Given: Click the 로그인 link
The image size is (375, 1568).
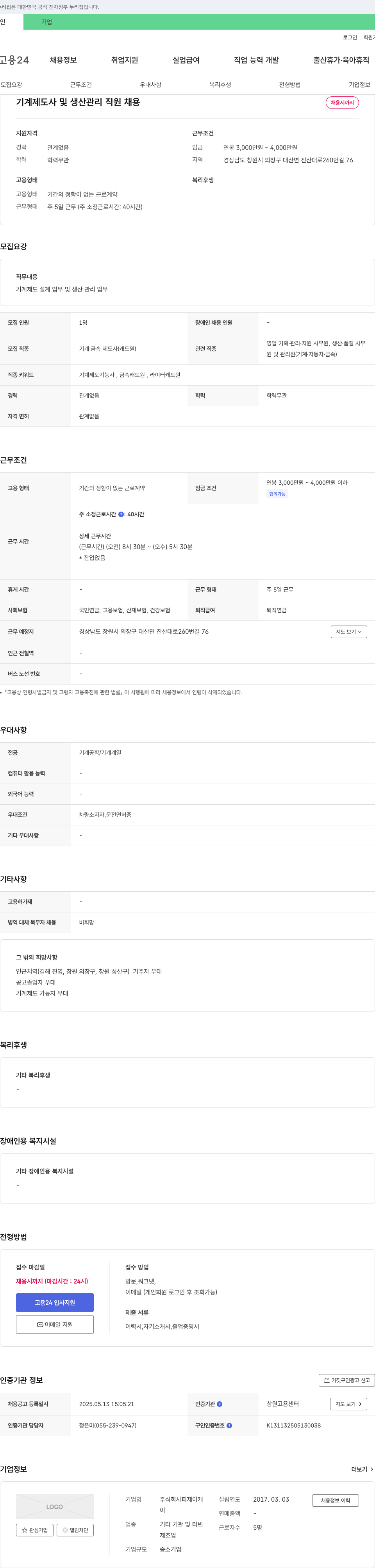Looking at the screenshot, I should [x=350, y=38].
